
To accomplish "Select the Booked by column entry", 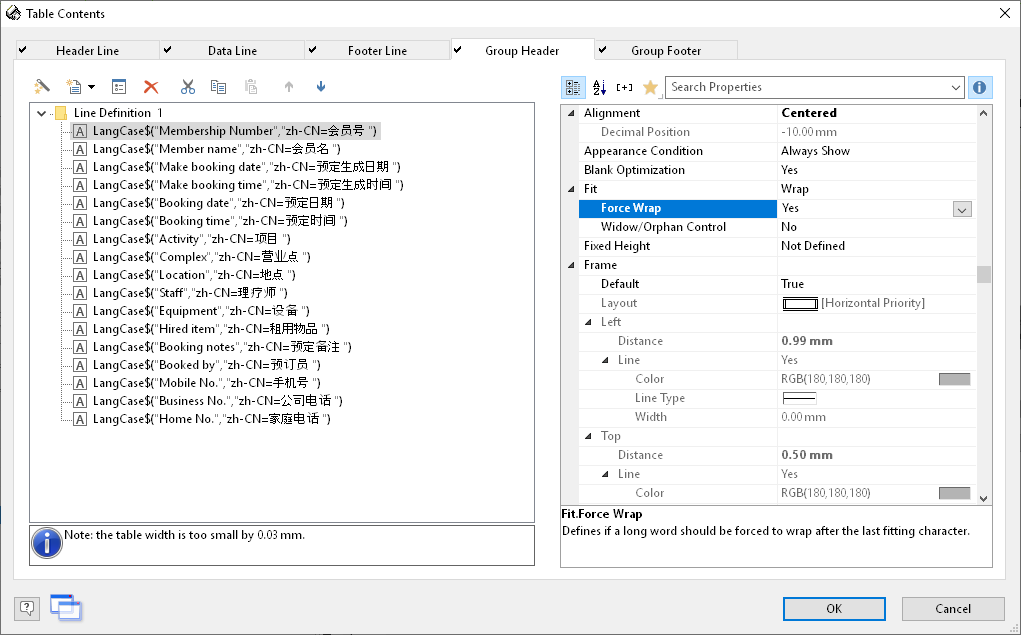I will click(206, 365).
